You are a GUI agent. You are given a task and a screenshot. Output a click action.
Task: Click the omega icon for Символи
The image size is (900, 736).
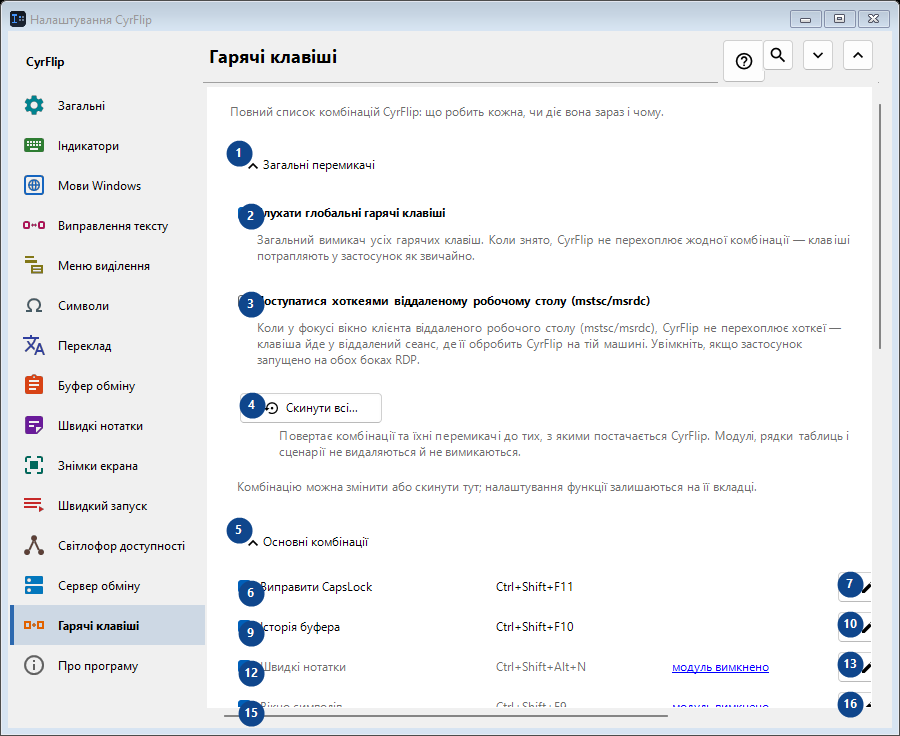(34, 305)
